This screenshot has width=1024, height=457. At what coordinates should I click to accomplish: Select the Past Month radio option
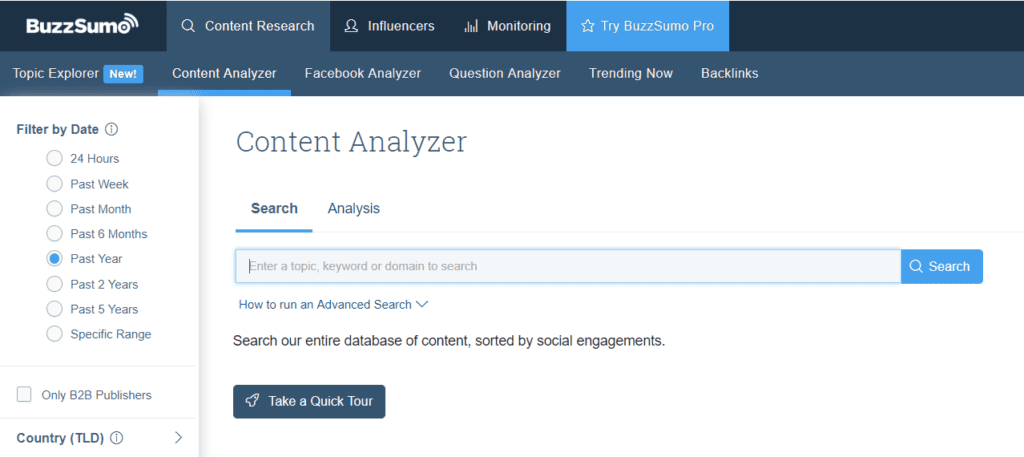pos(54,209)
